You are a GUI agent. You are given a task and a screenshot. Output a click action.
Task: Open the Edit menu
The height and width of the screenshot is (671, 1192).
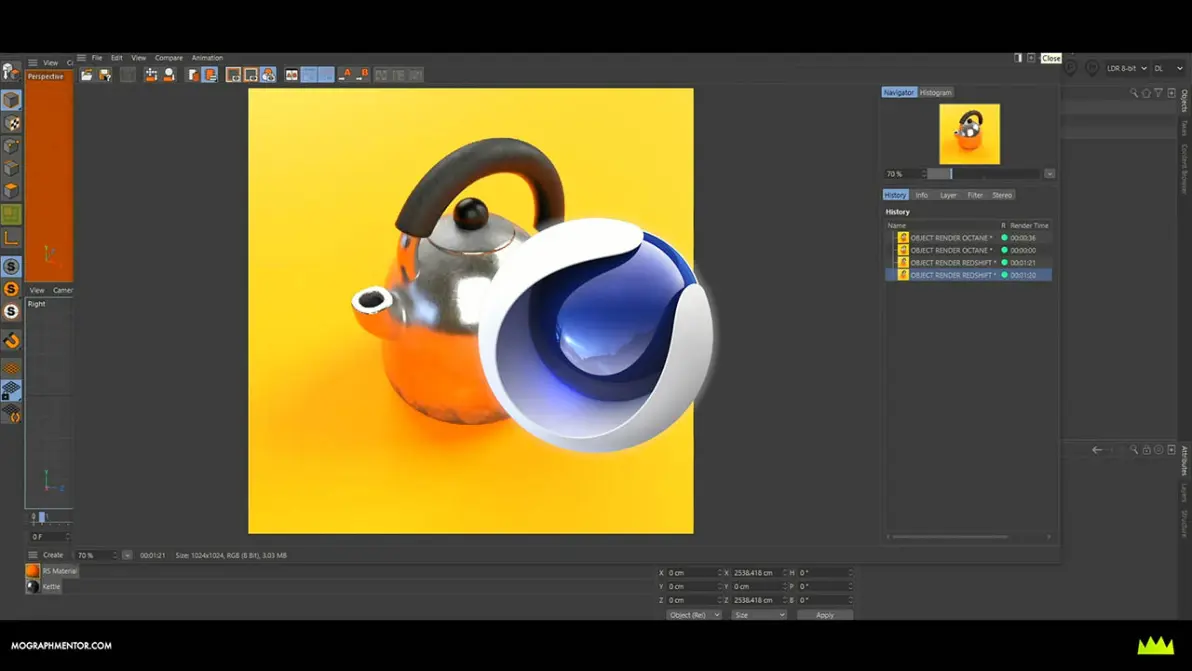[116, 58]
